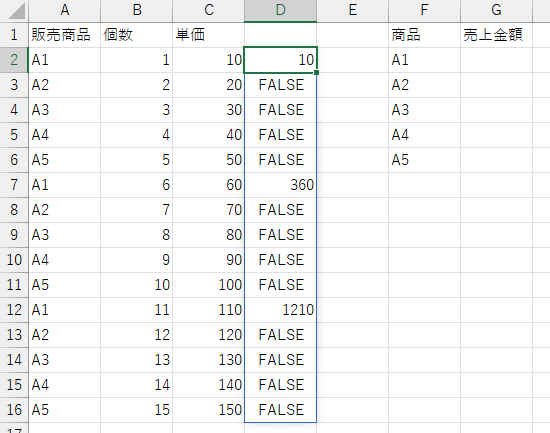Select column G header
Image resolution: width=550 pixels, height=433 pixels.
pyautogui.click(x=496, y=10)
